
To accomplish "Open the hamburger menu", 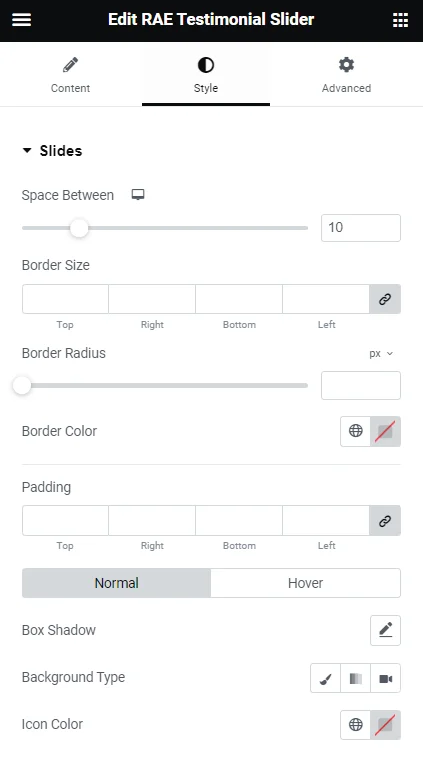I will coord(21,20).
